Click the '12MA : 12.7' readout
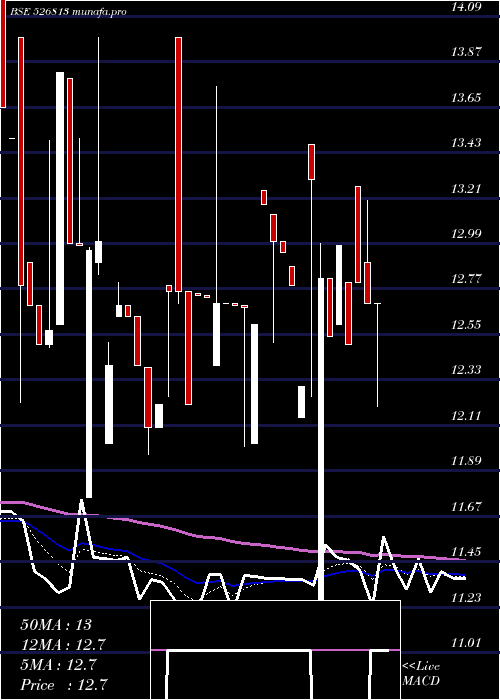The height and width of the screenshot is (700, 500). (x=63, y=645)
